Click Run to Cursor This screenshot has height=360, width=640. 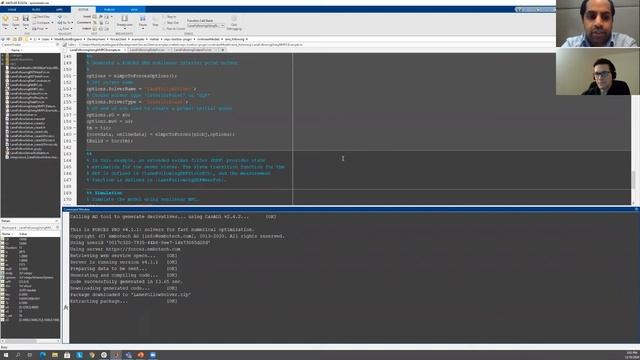tap(174, 29)
